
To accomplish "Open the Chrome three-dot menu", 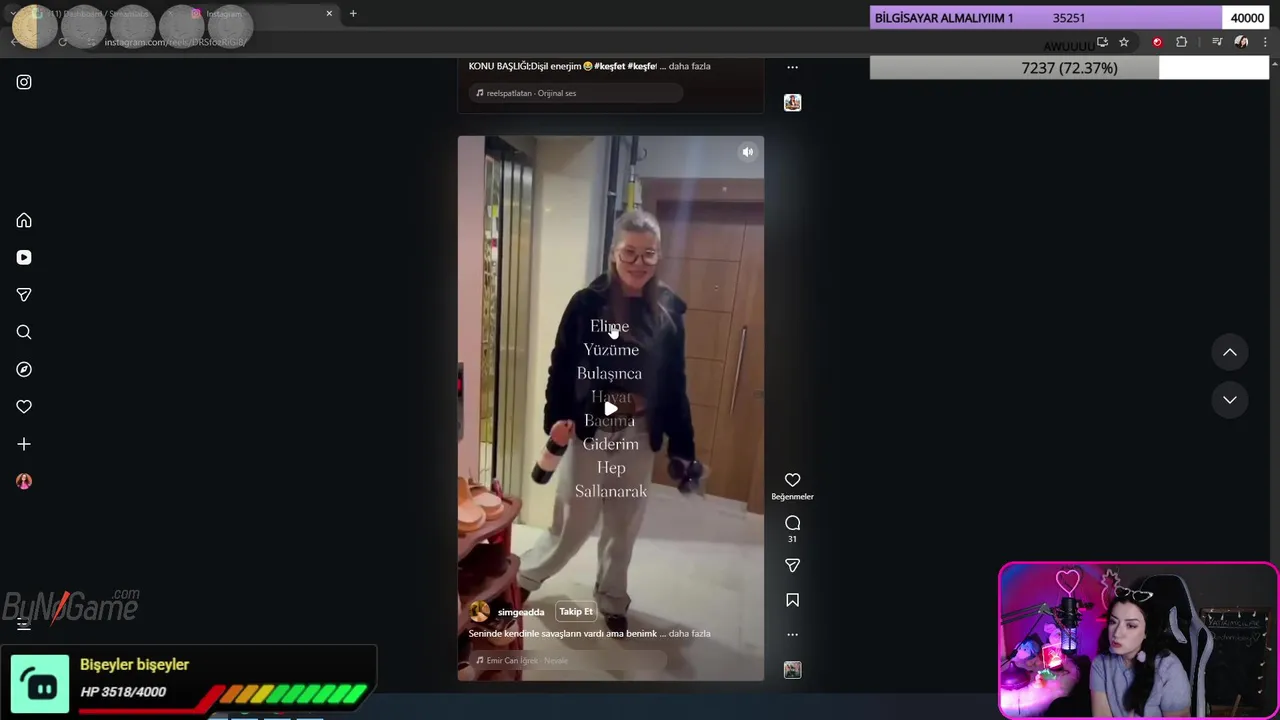I will pyautogui.click(x=1266, y=42).
